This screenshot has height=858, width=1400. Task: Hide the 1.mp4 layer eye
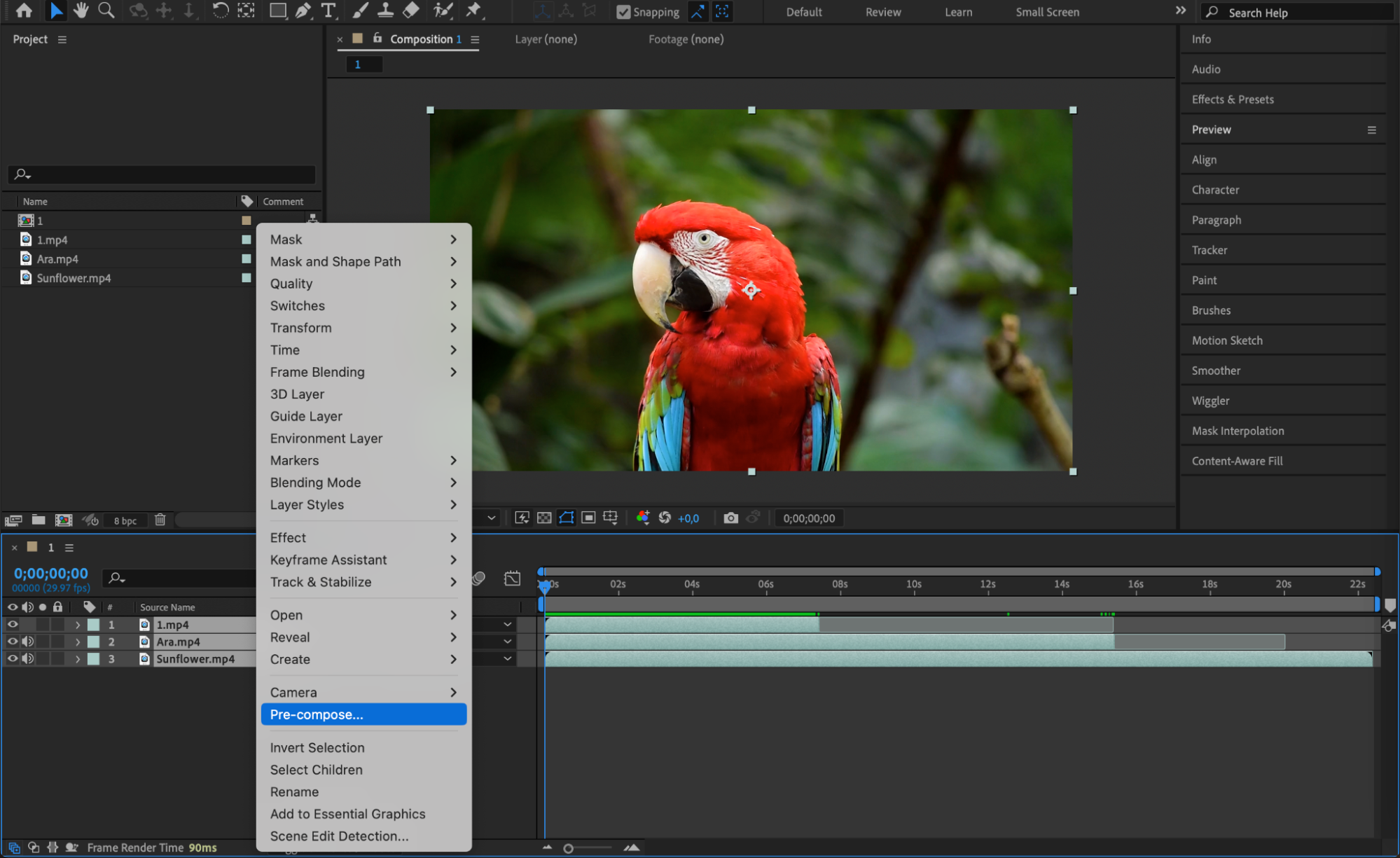click(13, 624)
